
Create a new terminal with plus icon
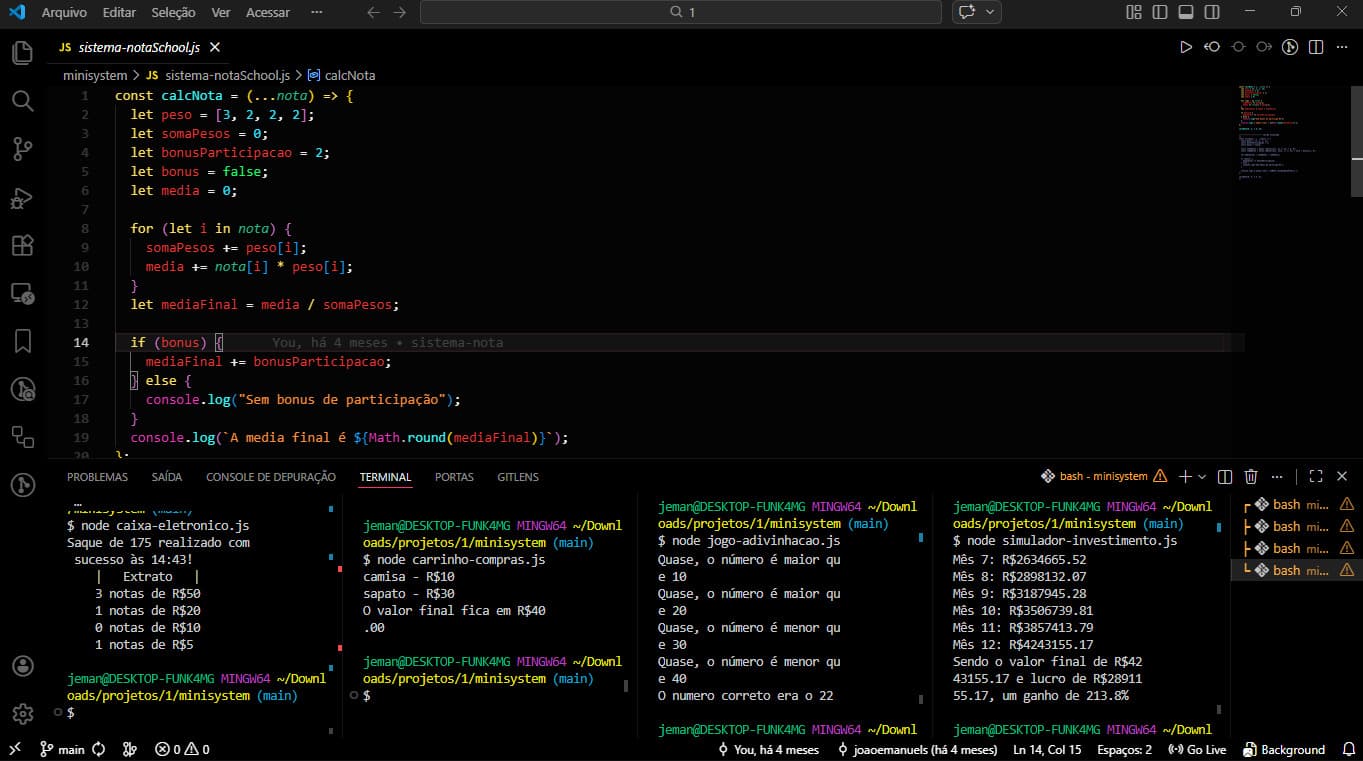(x=1185, y=477)
